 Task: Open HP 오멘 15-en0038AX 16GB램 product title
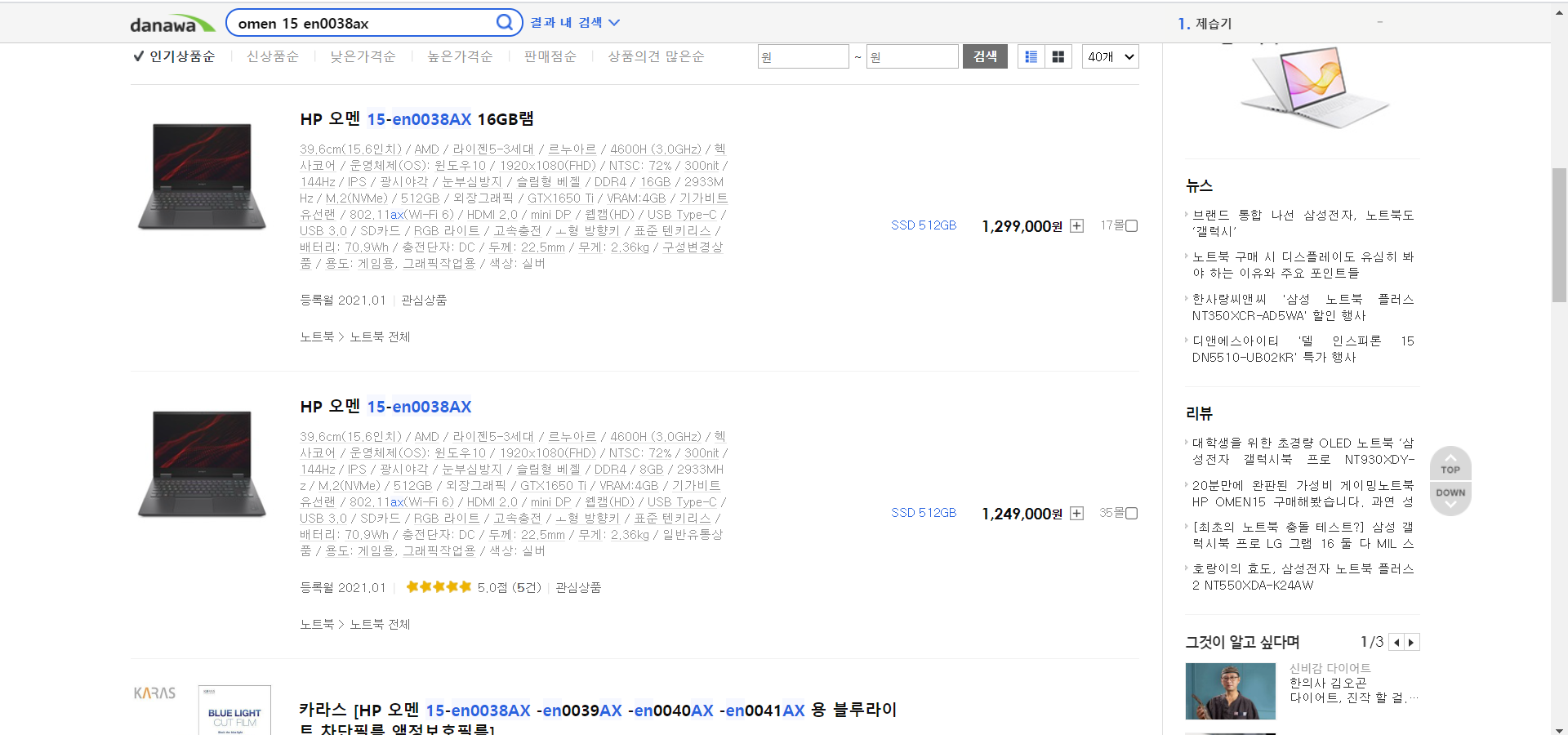pyautogui.click(x=416, y=119)
